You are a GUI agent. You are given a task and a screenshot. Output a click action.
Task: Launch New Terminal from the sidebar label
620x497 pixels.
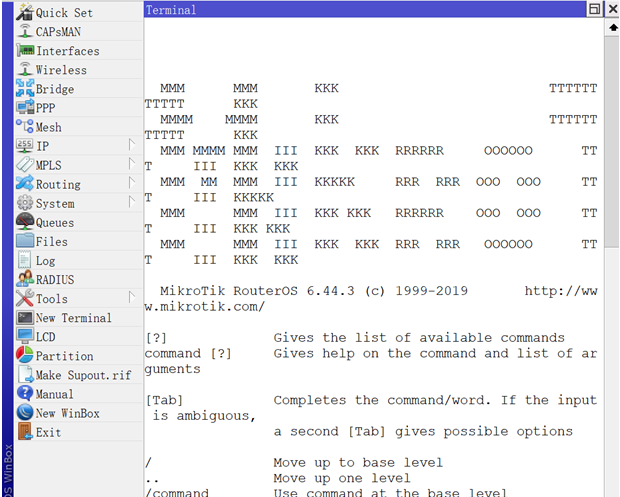(74, 318)
